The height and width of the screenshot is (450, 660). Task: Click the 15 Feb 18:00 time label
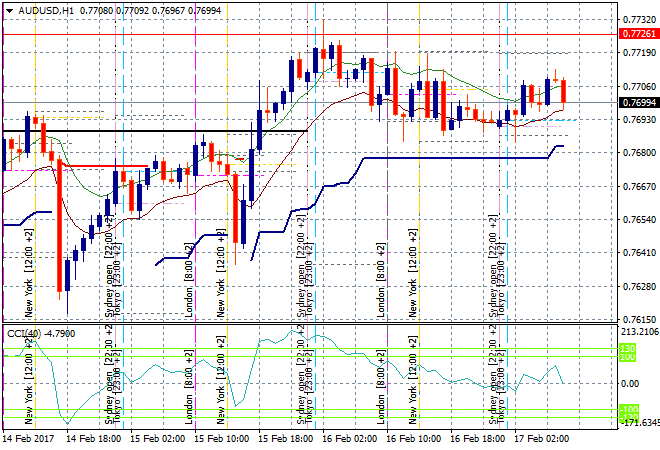(x=285, y=439)
